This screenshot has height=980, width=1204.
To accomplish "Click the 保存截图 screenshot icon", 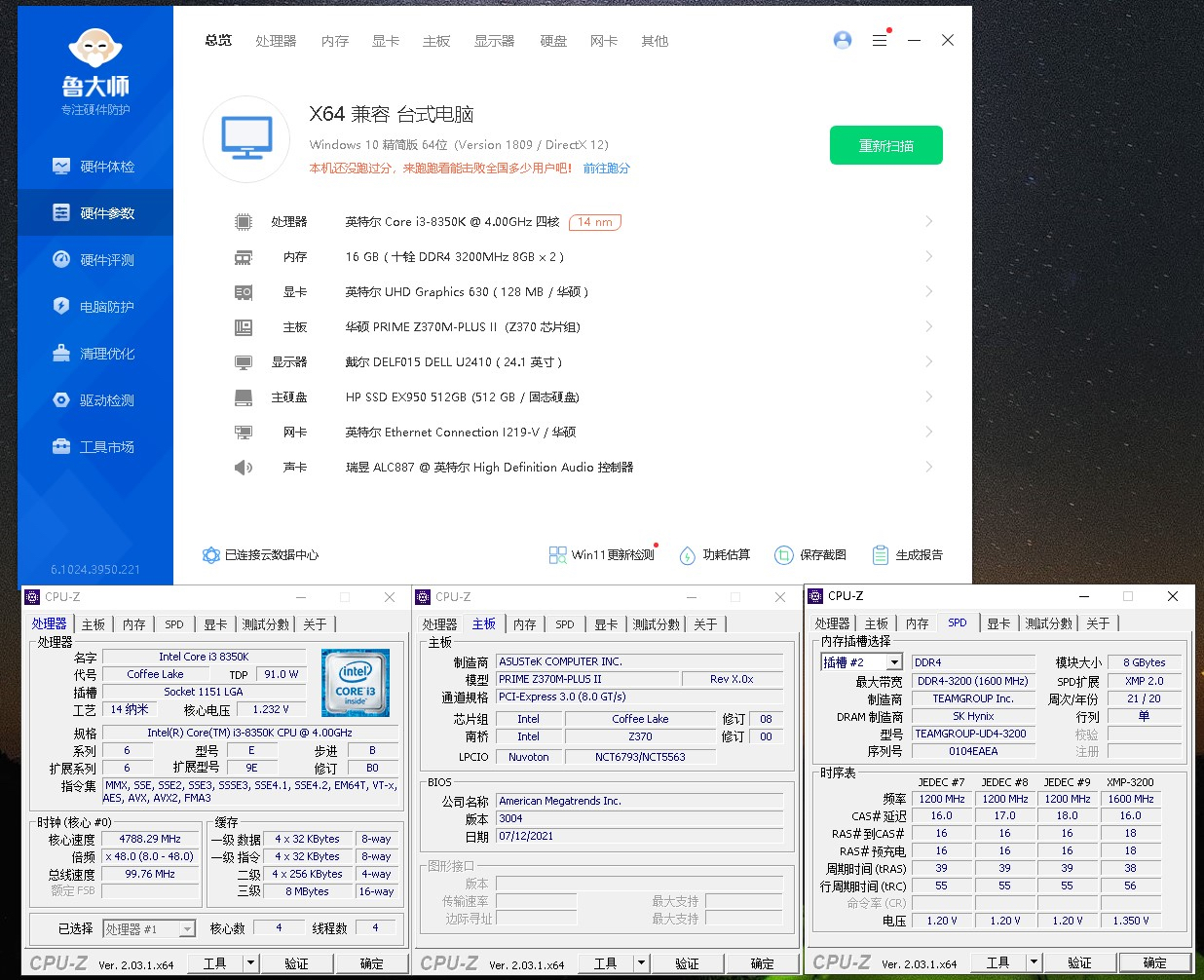I will 785,554.
